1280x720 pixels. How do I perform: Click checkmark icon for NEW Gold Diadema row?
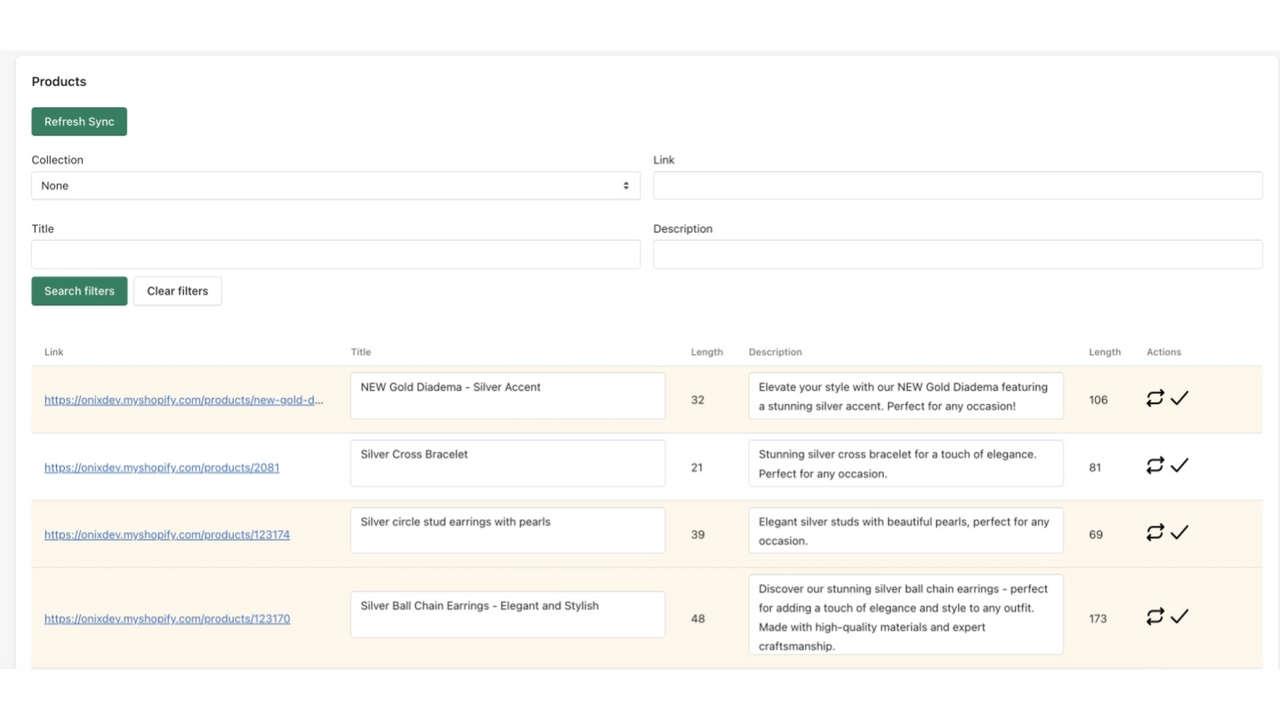point(1179,398)
